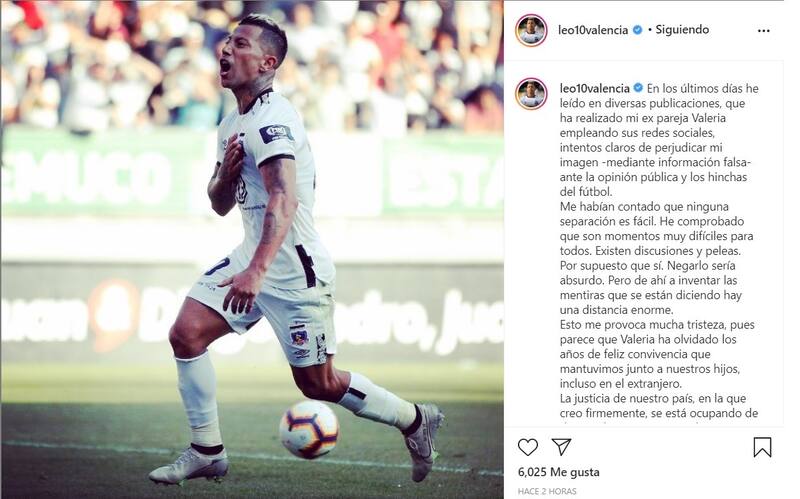Open the three-dot options menu
This screenshot has height=499, width=800.
[763, 31]
